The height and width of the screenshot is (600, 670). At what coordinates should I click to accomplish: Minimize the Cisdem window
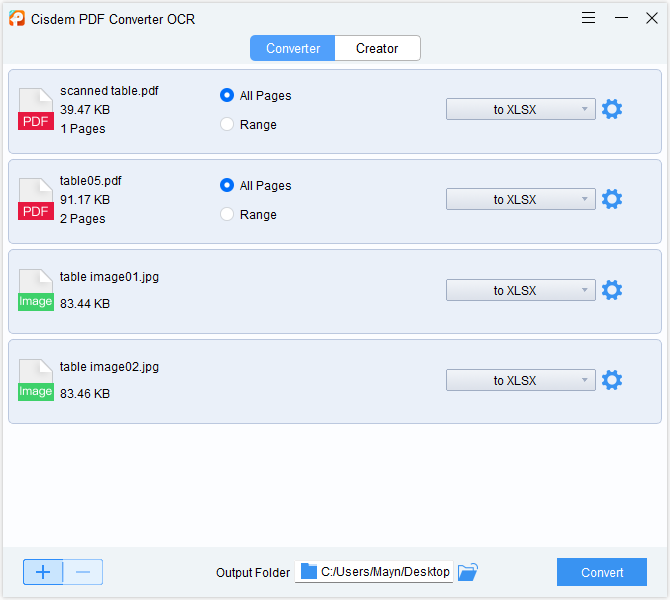[x=621, y=18]
